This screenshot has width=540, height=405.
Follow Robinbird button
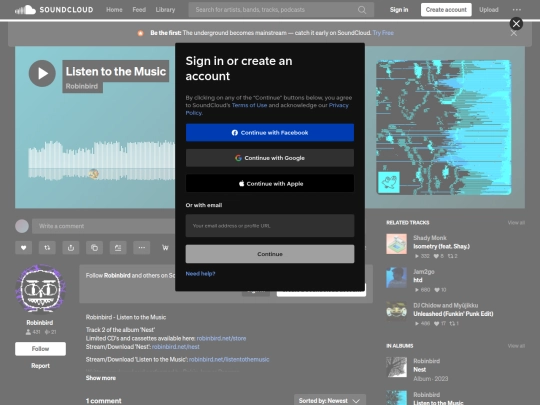point(40,349)
